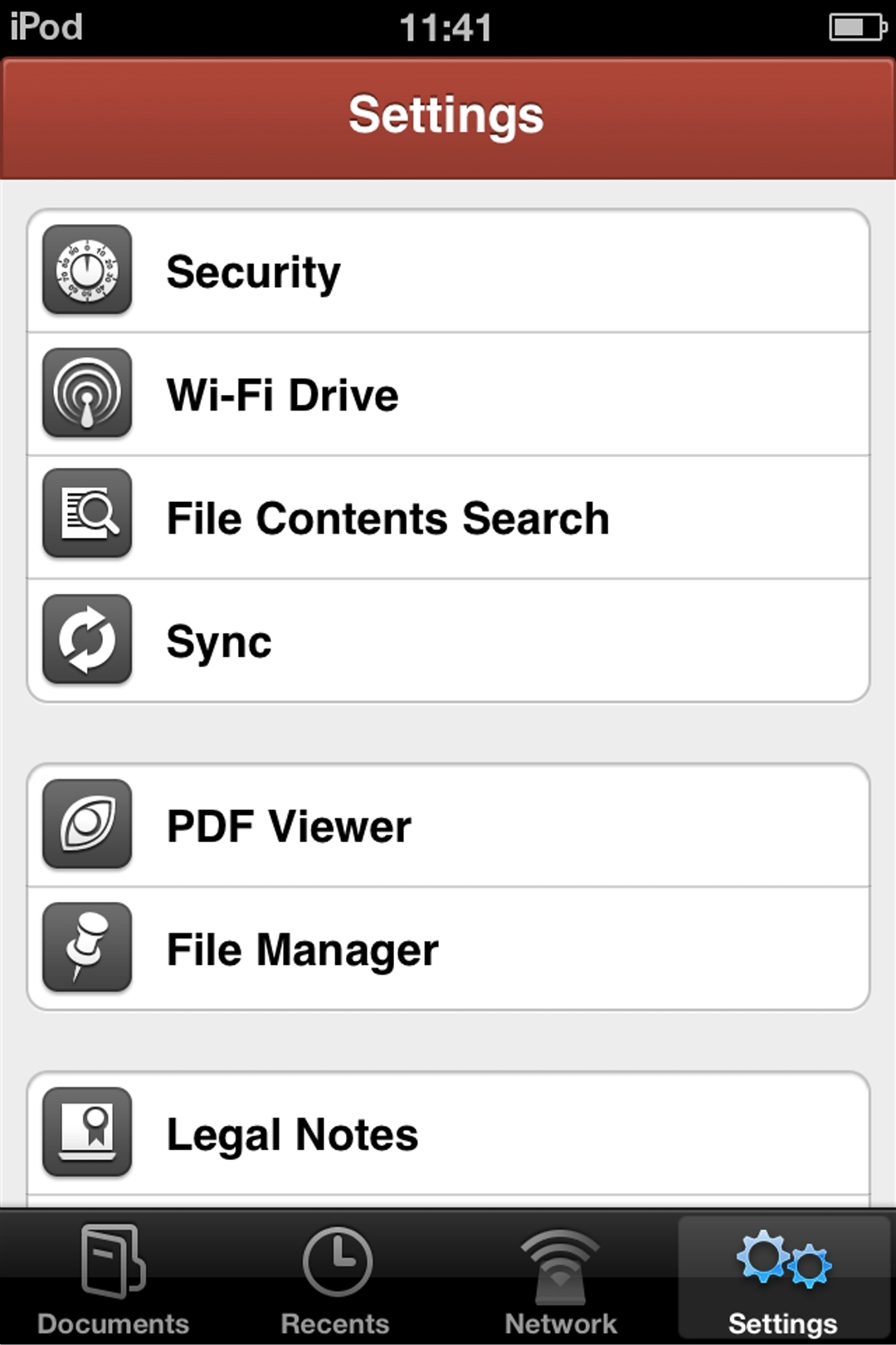Open Legal Notes label
This screenshot has width=896, height=1345.
pyautogui.click(x=292, y=1134)
